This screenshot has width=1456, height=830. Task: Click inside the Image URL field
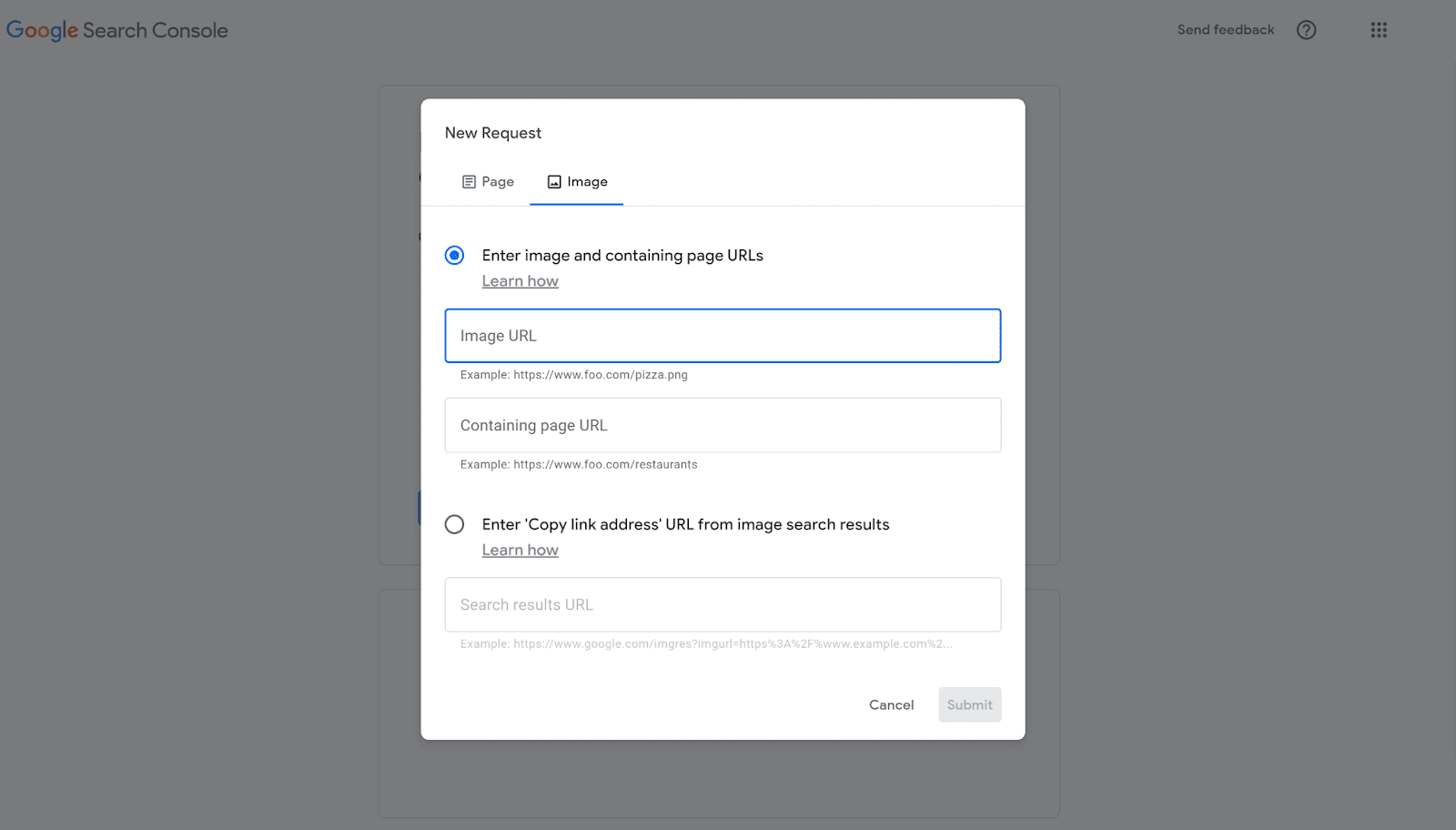(722, 335)
